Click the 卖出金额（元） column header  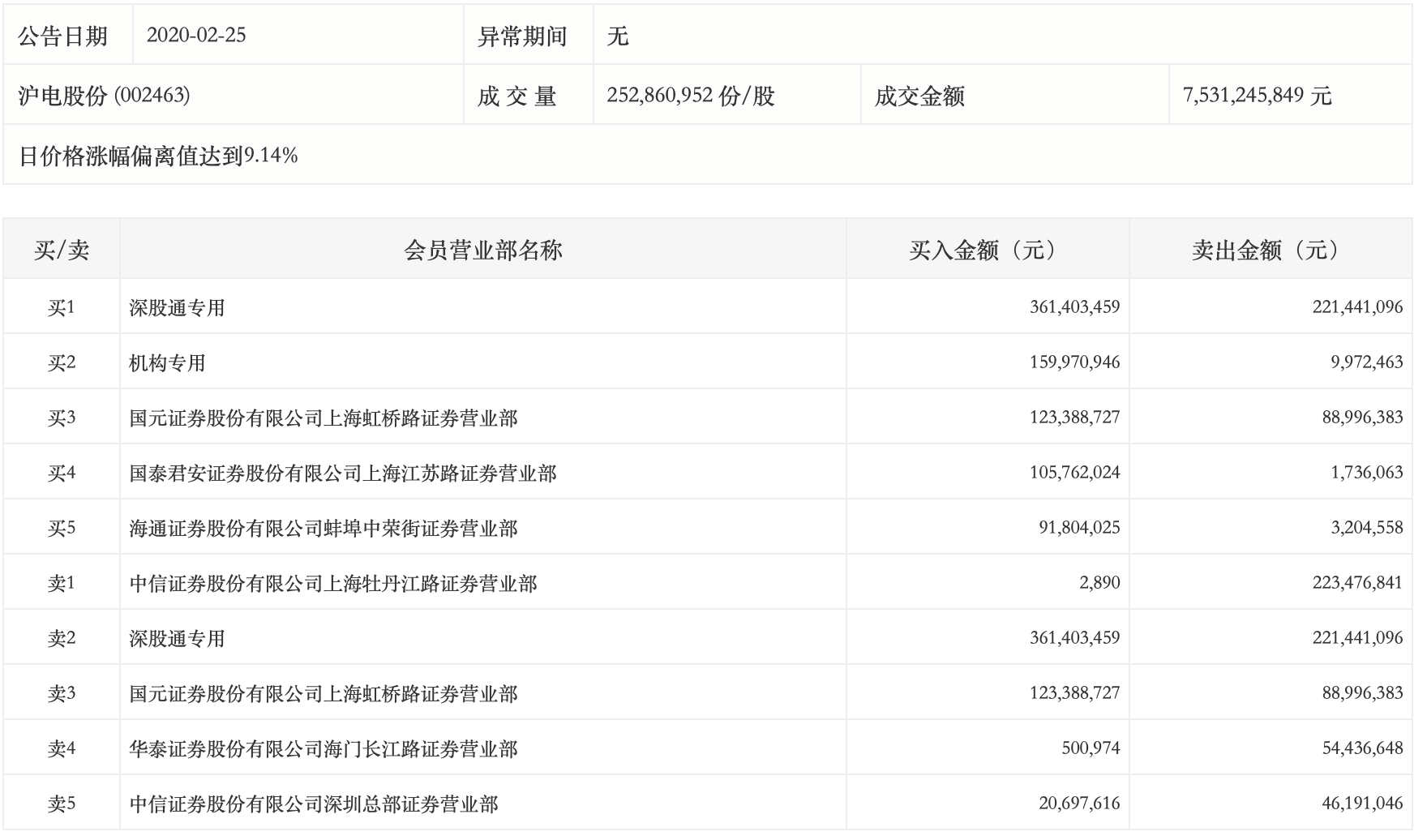click(x=1271, y=250)
